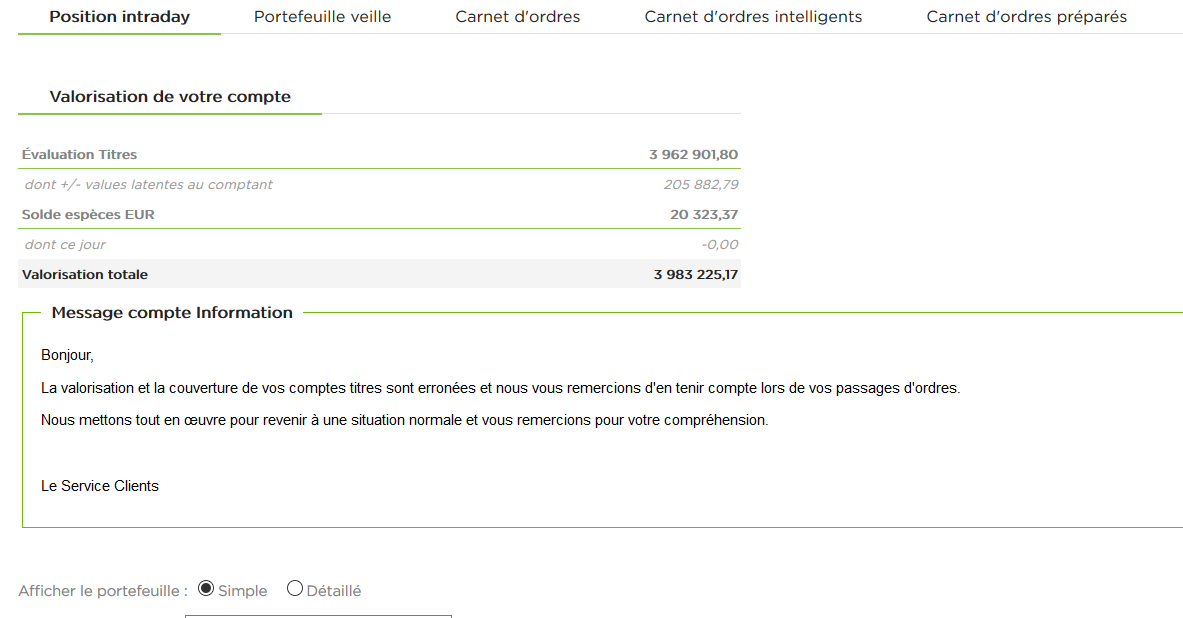Click the Évaluation Titres row label

click(x=79, y=155)
